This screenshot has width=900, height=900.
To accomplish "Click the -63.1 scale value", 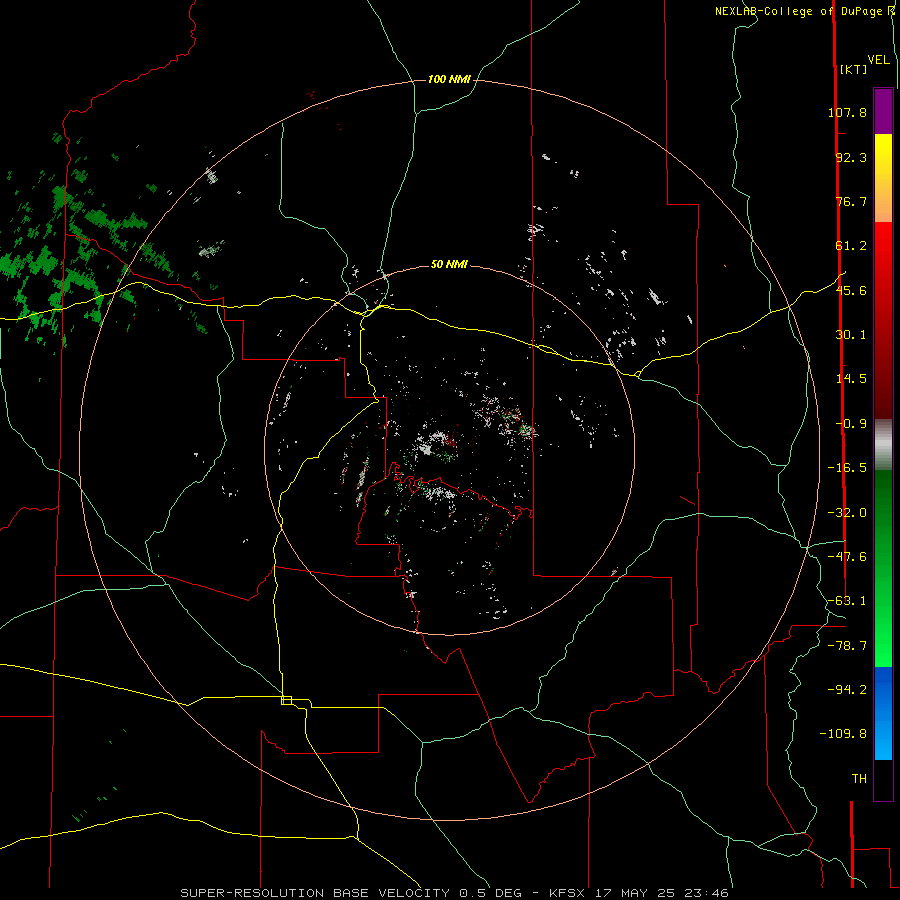I will pyautogui.click(x=847, y=601).
